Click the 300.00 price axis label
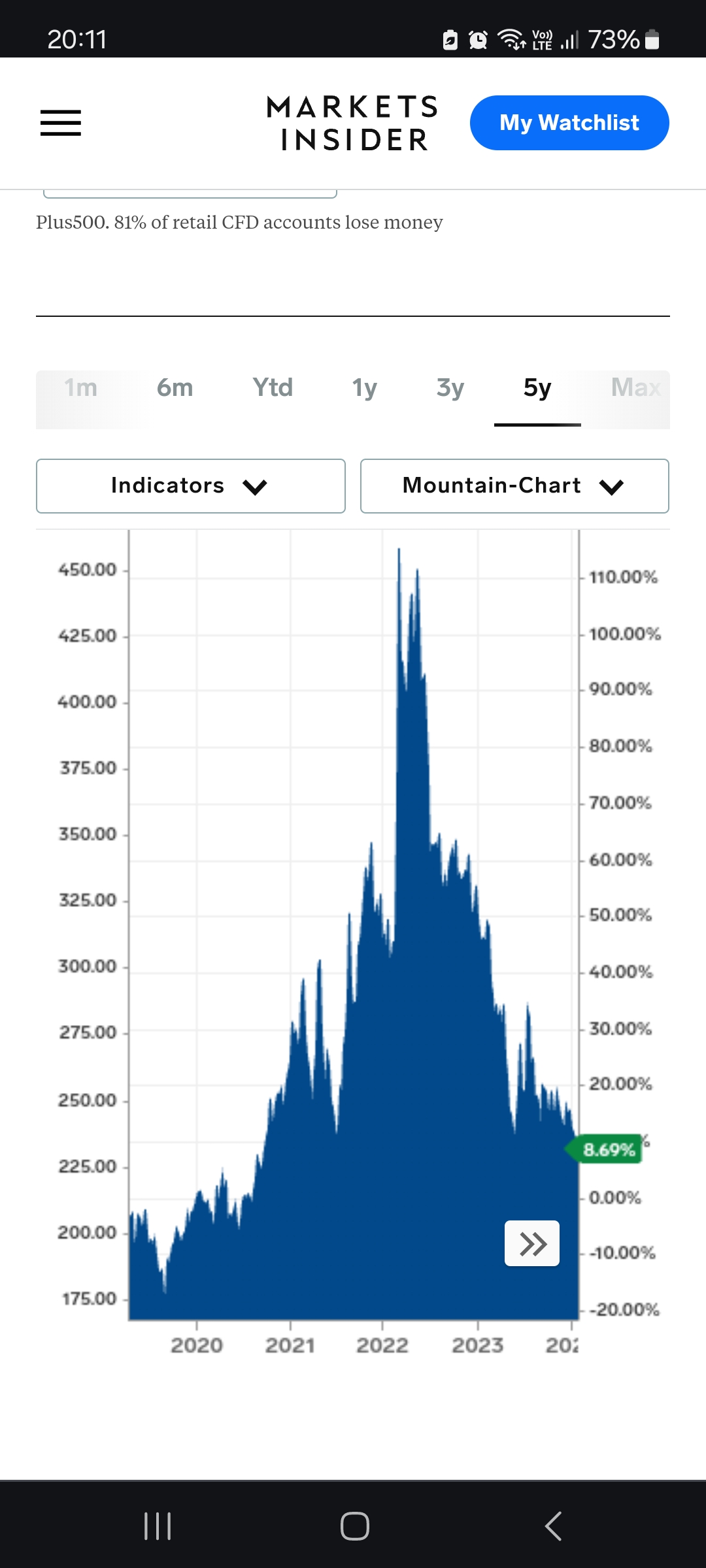 click(x=87, y=966)
